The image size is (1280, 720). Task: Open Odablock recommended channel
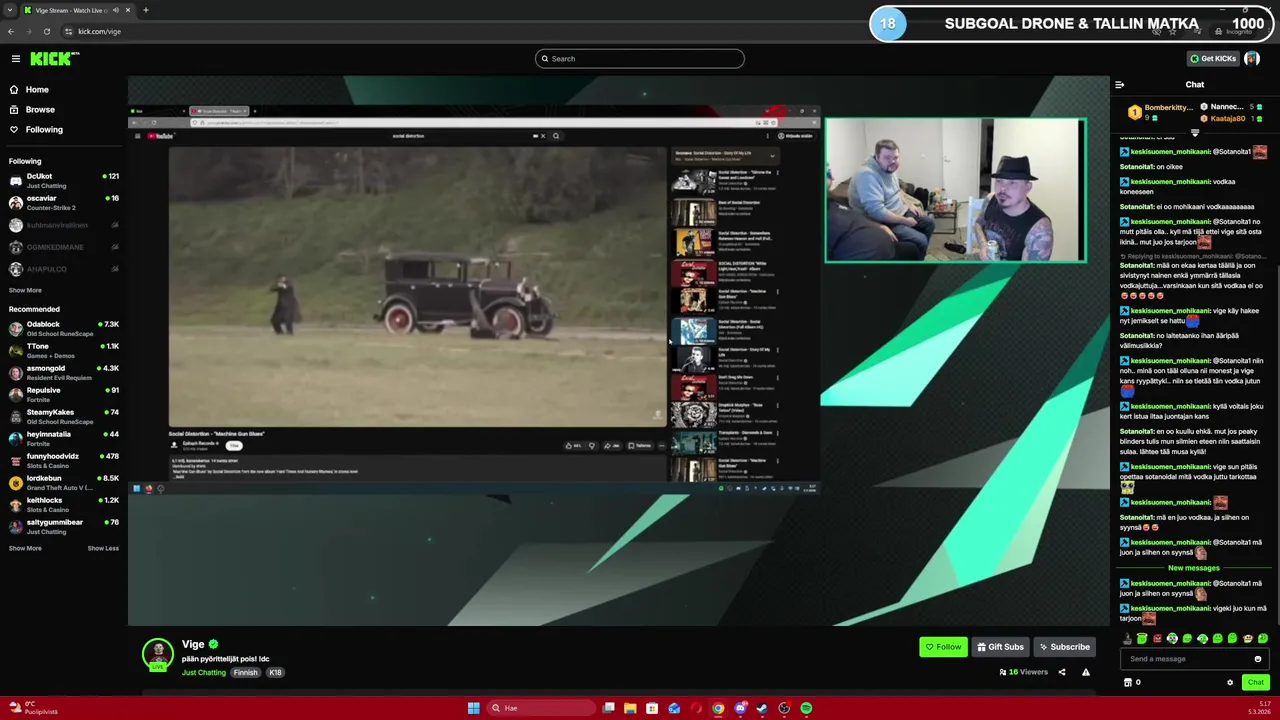click(64, 329)
